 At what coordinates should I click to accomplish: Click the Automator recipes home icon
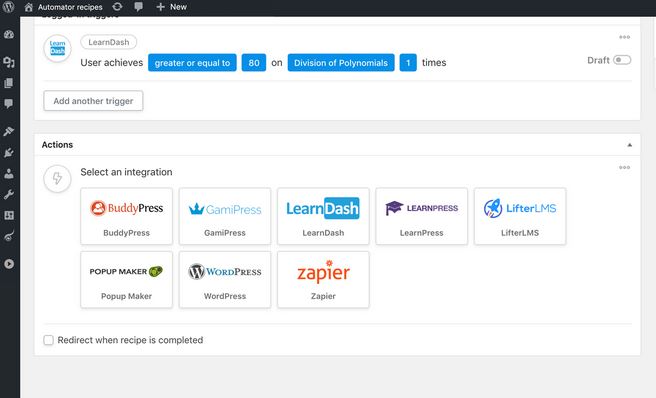pos(28,7)
